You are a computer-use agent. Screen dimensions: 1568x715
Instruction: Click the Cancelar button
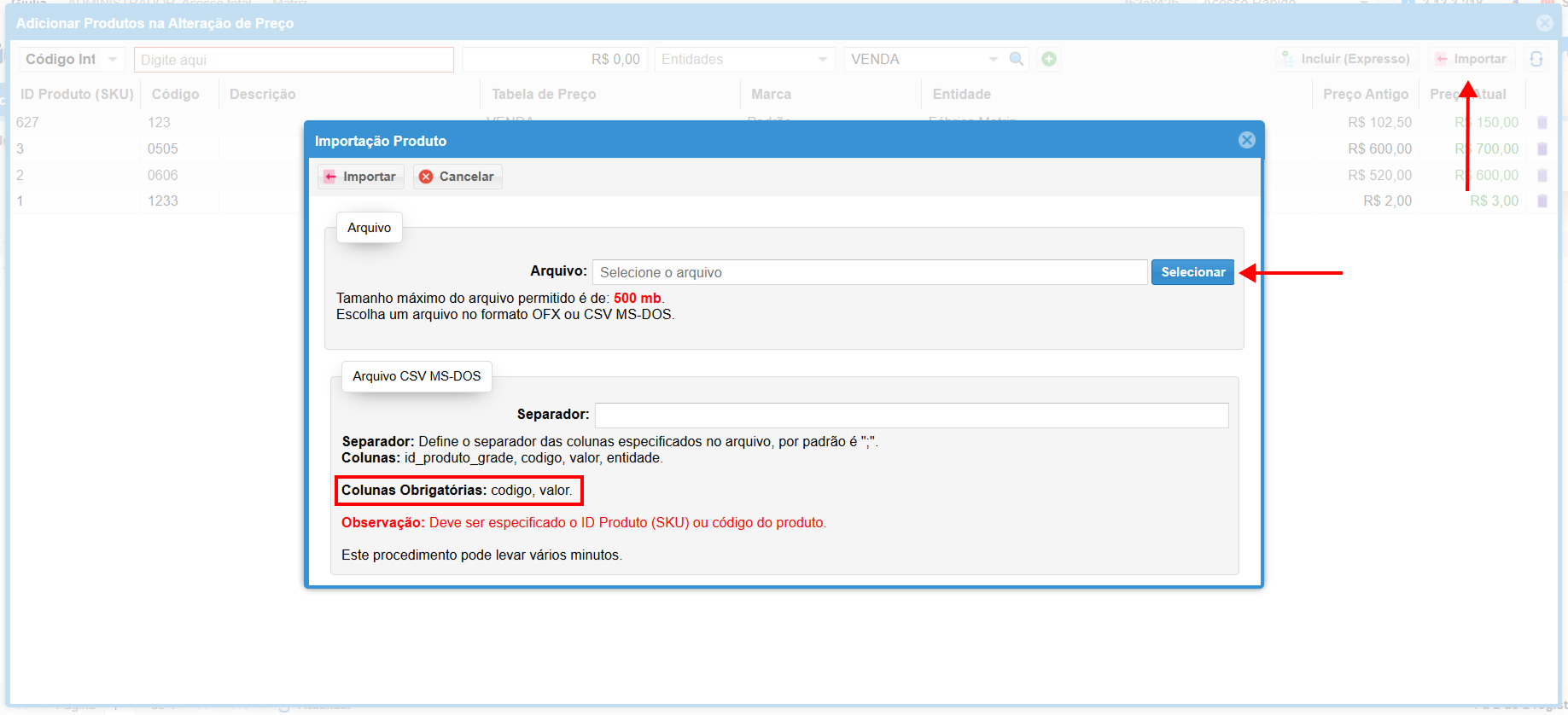pyautogui.click(x=458, y=177)
